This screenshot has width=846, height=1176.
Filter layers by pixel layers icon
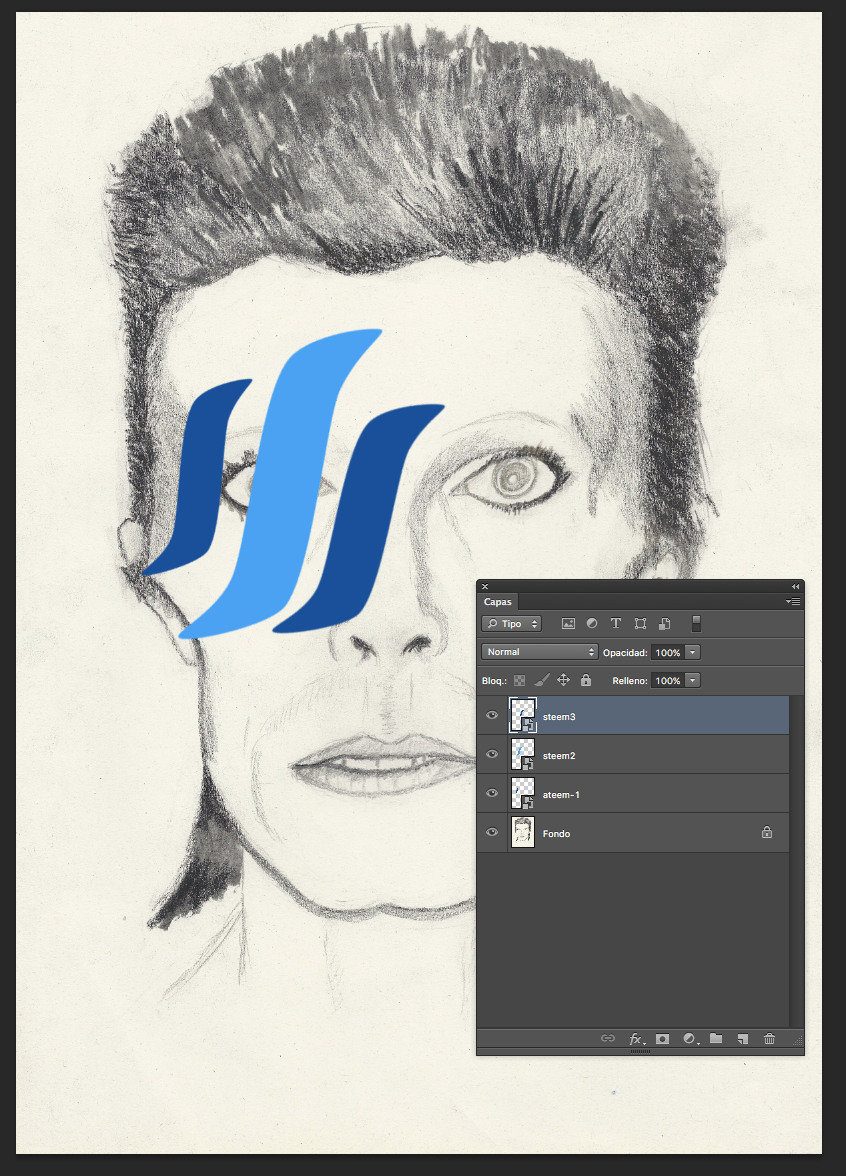point(568,623)
